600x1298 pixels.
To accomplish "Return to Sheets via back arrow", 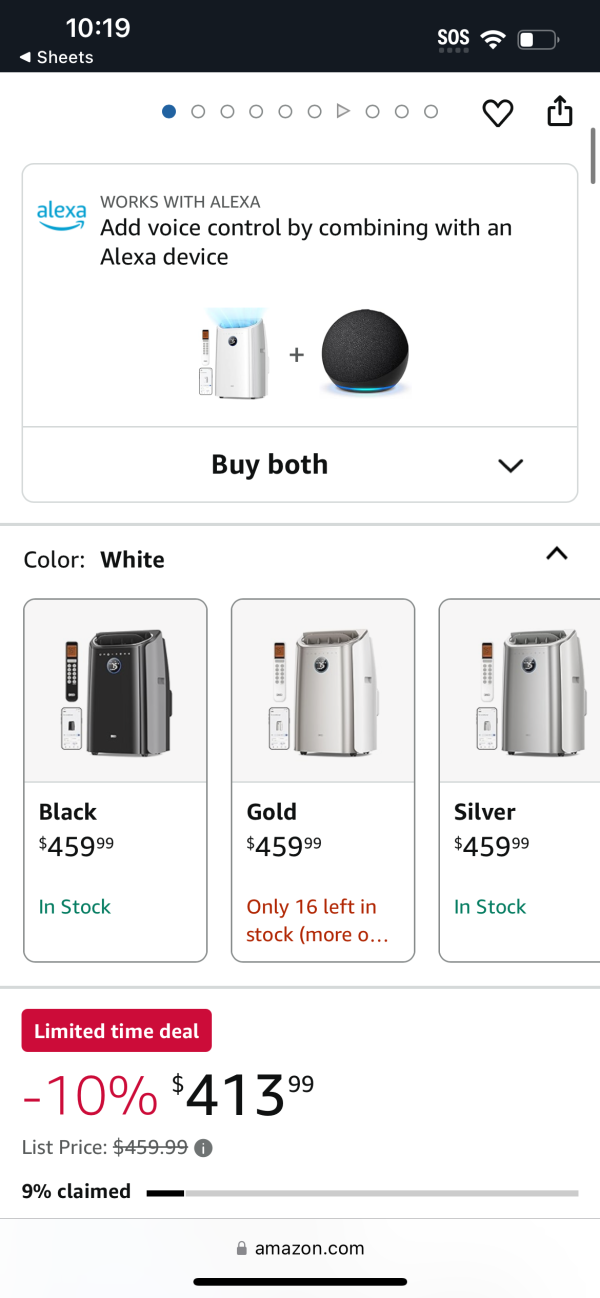I will pos(24,58).
